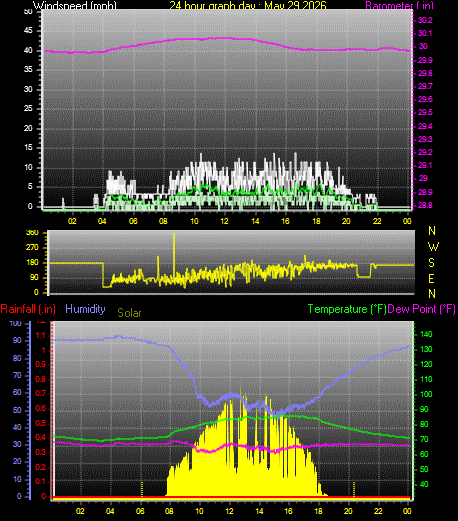Click the "12" hour label under the windspeed graph
This screenshot has height=521, width=458.
pyautogui.click(x=225, y=221)
